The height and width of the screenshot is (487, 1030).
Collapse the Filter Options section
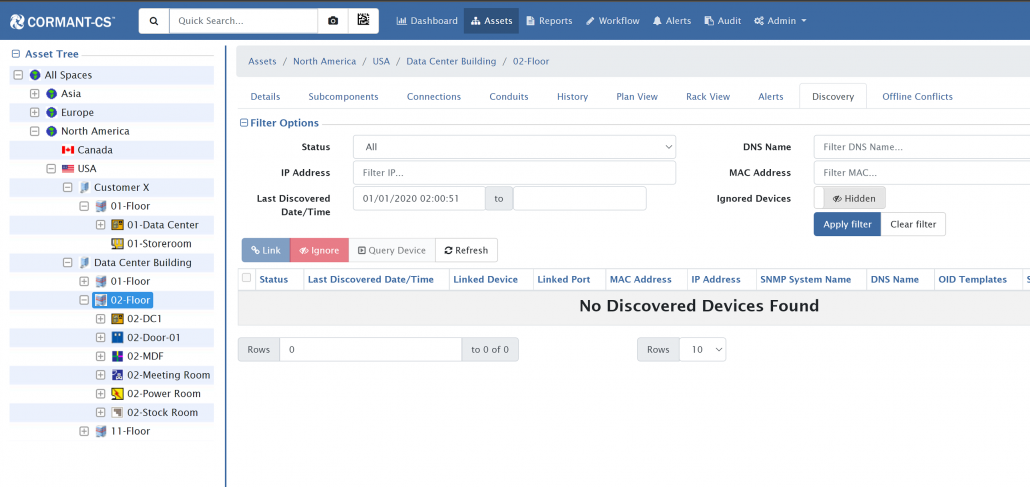pyautogui.click(x=244, y=123)
